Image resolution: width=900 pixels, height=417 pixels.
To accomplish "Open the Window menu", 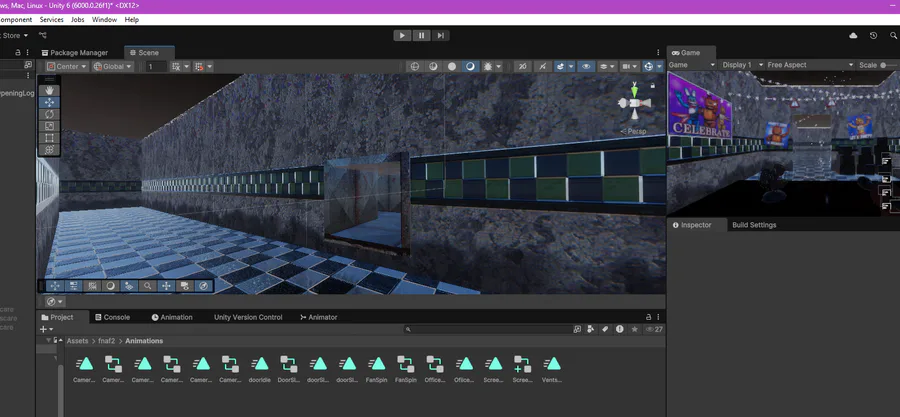I will tap(104, 20).
